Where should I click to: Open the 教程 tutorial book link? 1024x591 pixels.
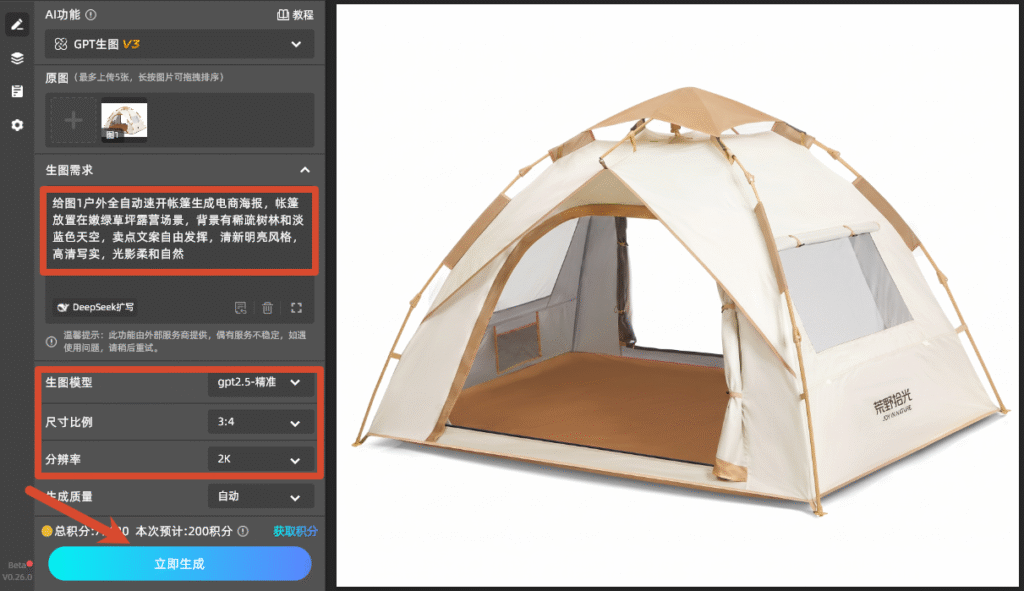pyautogui.click(x=295, y=14)
